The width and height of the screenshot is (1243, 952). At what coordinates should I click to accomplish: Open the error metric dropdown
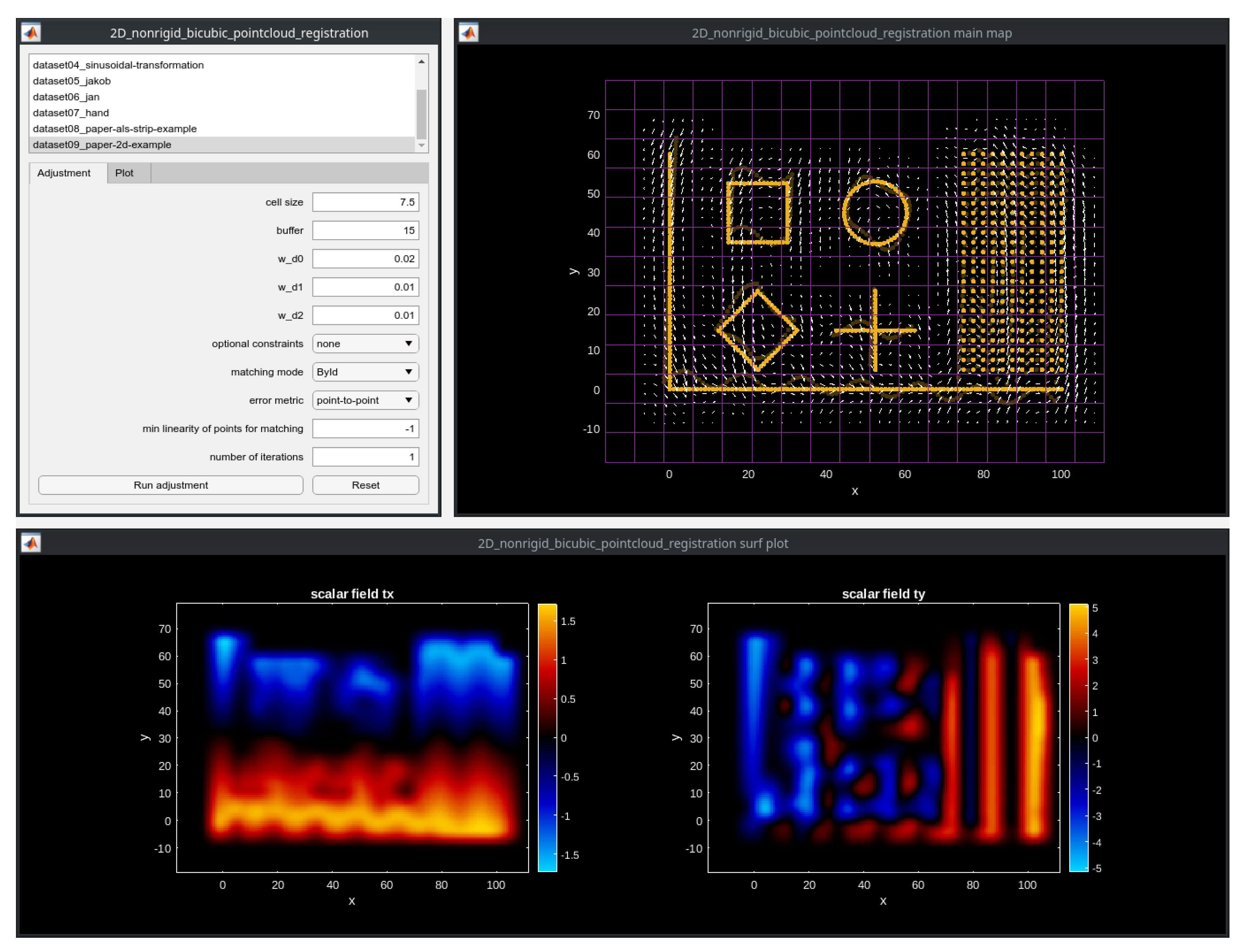pyautogui.click(x=365, y=400)
